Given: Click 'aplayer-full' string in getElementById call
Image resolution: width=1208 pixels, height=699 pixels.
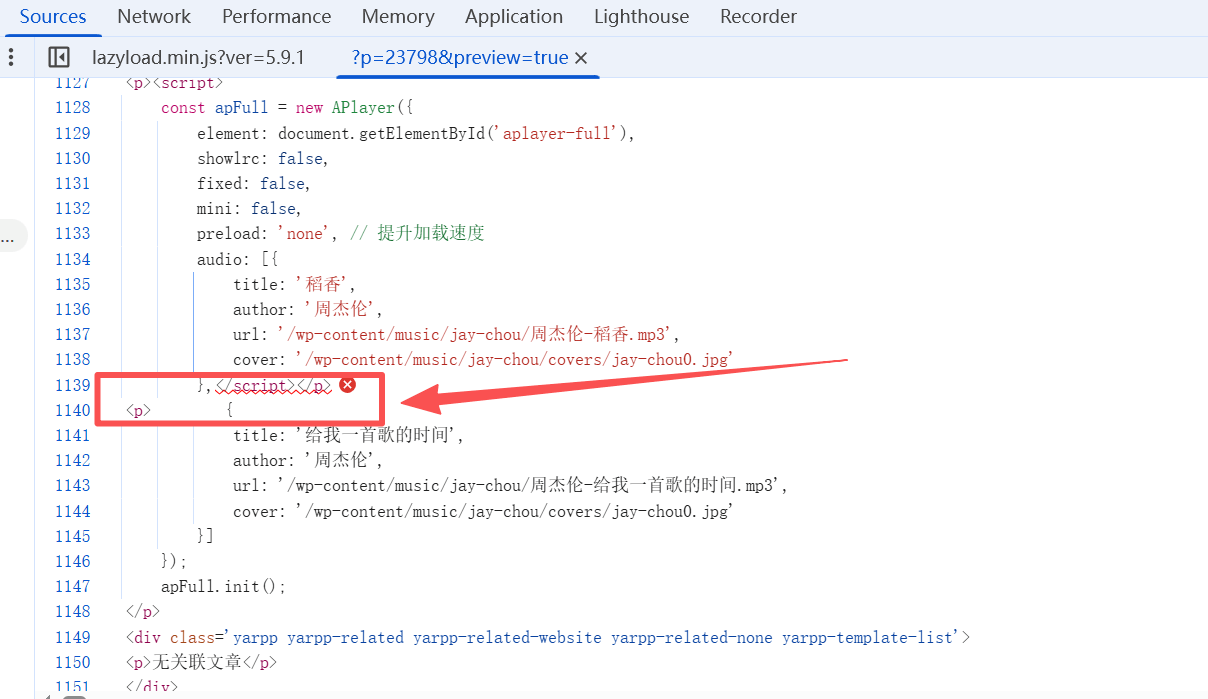Looking at the screenshot, I should (555, 133).
